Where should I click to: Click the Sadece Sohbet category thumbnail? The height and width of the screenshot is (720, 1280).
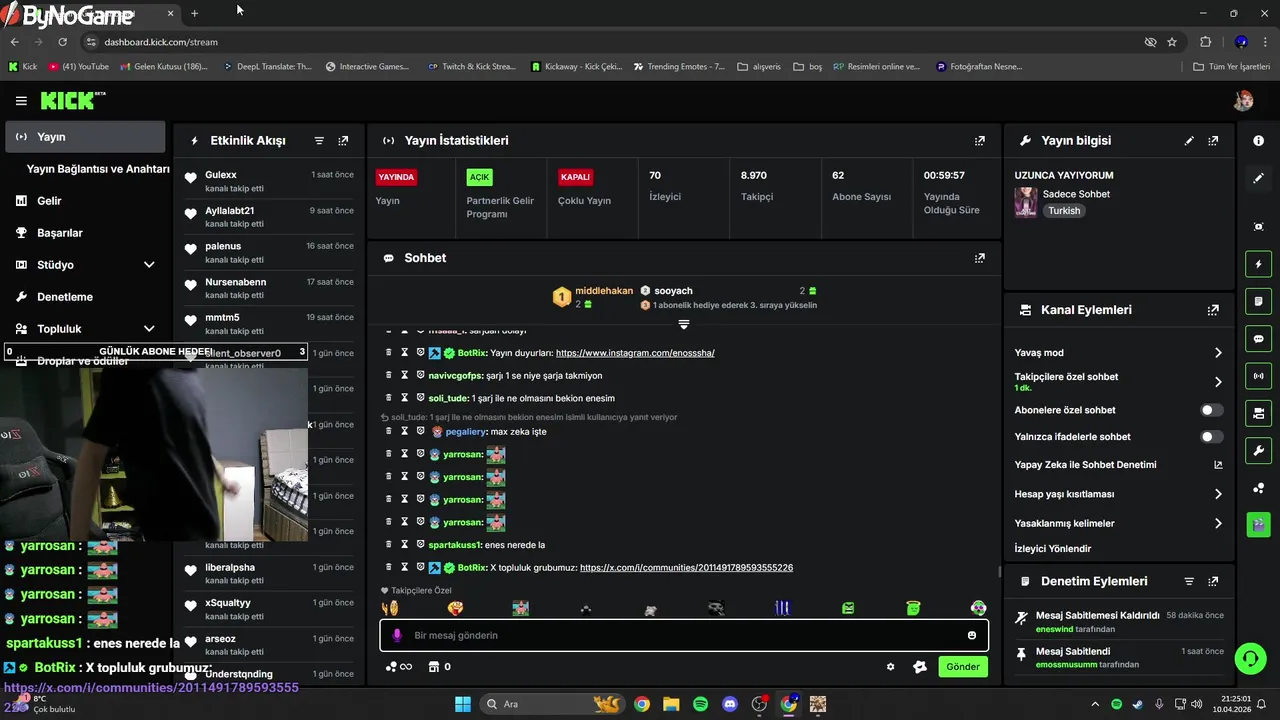click(1026, 202)
